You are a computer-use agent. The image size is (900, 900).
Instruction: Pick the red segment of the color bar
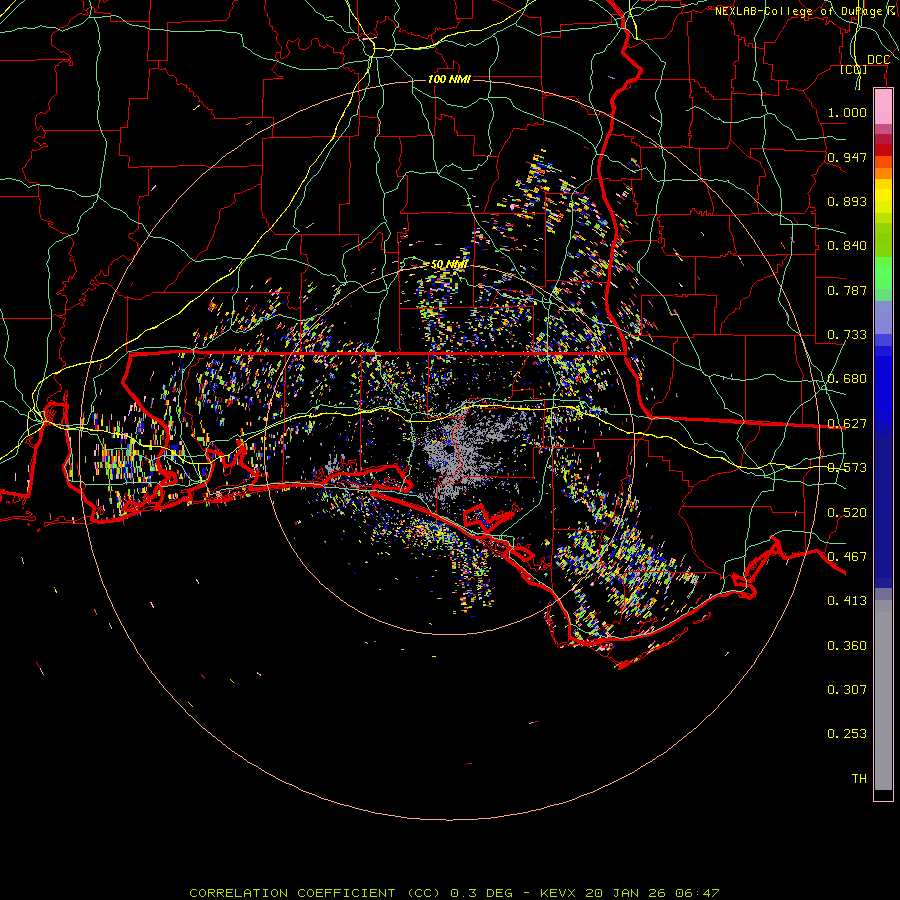click(883, 150)
